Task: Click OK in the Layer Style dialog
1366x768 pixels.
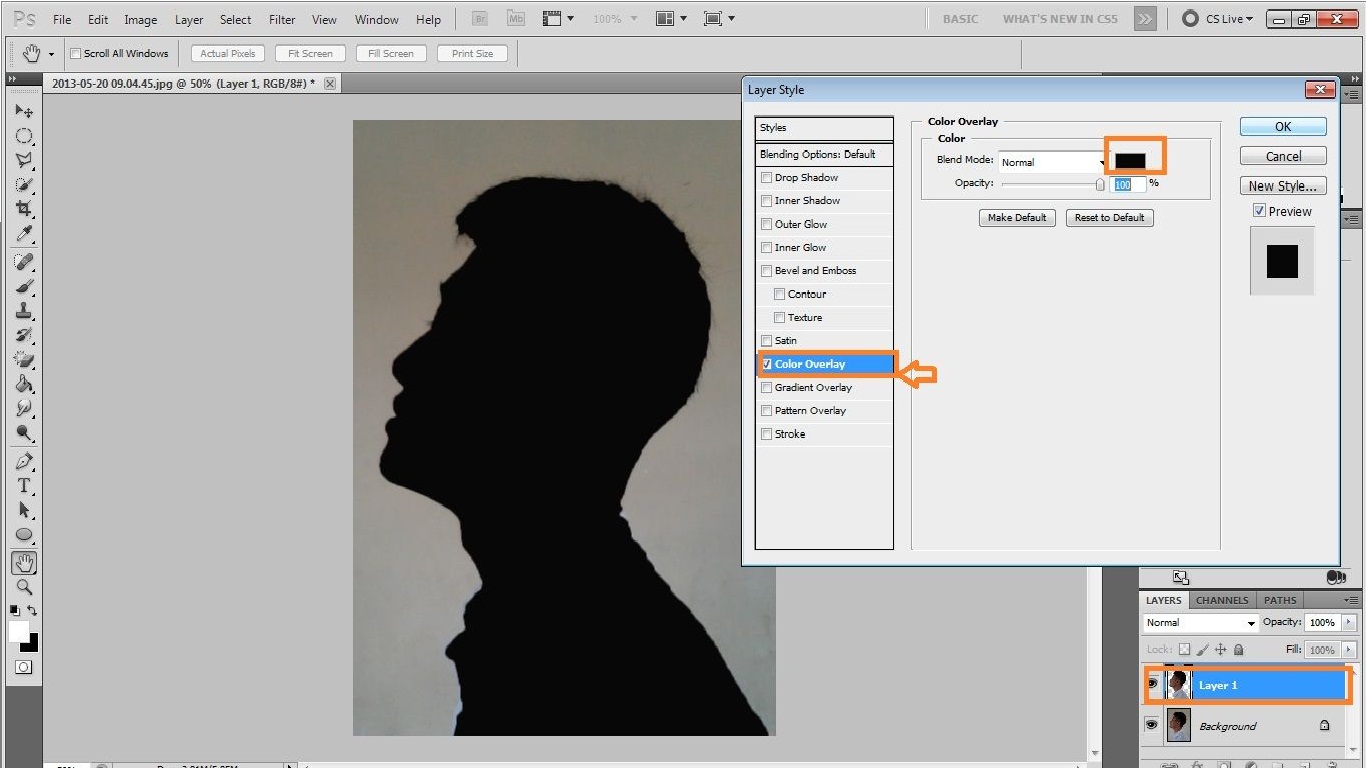Action: pos(1283,127)
